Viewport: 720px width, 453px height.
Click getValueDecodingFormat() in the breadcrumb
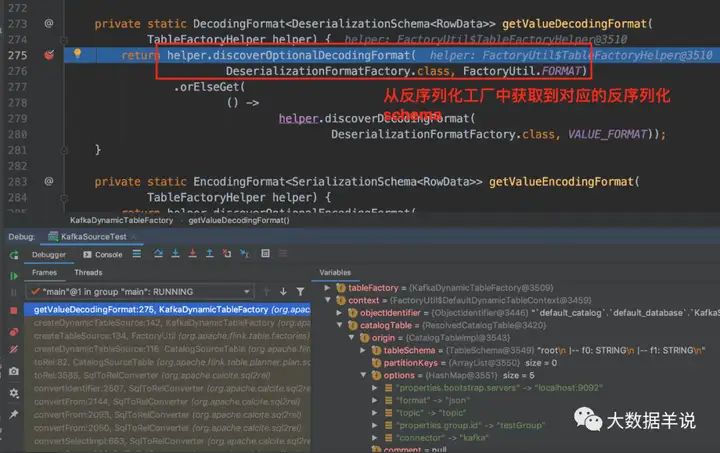click(239, 221)
